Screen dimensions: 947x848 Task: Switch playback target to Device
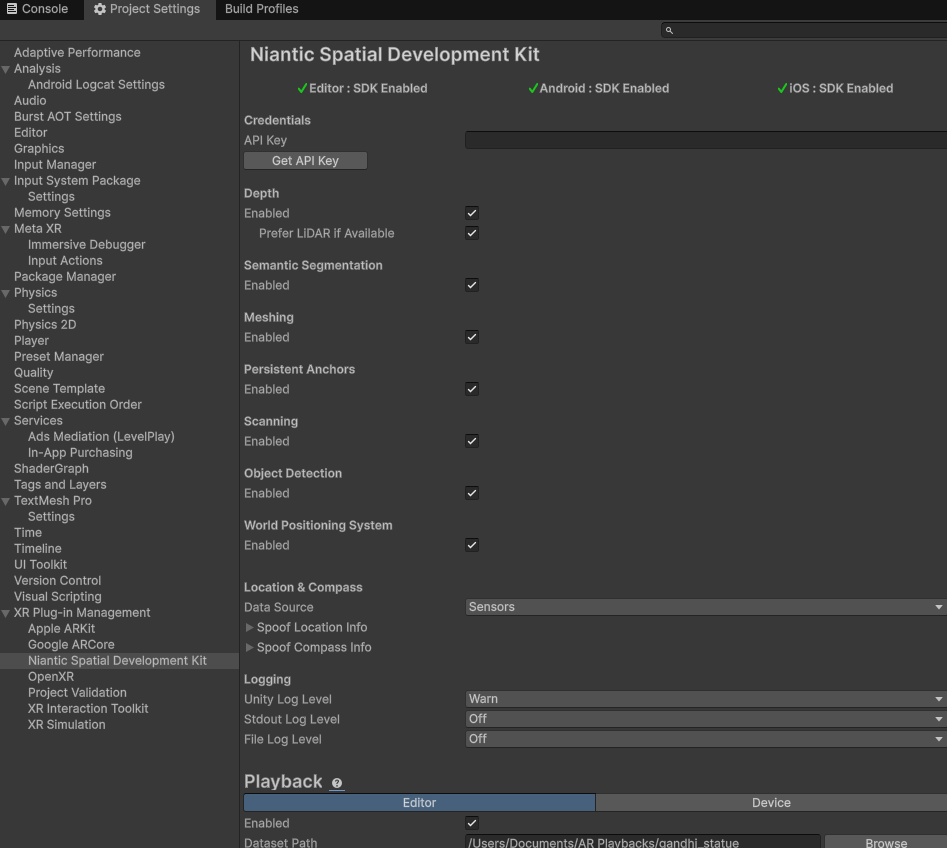771,802
